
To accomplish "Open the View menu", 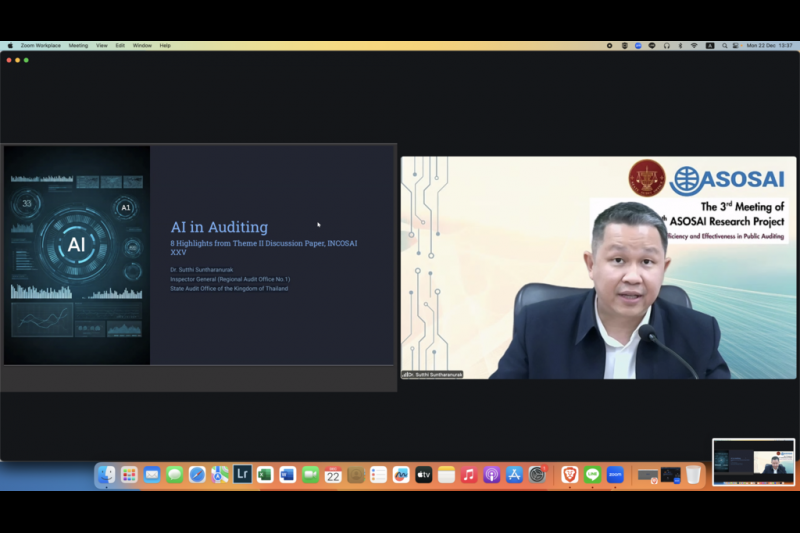I will [x=101, y=46].
